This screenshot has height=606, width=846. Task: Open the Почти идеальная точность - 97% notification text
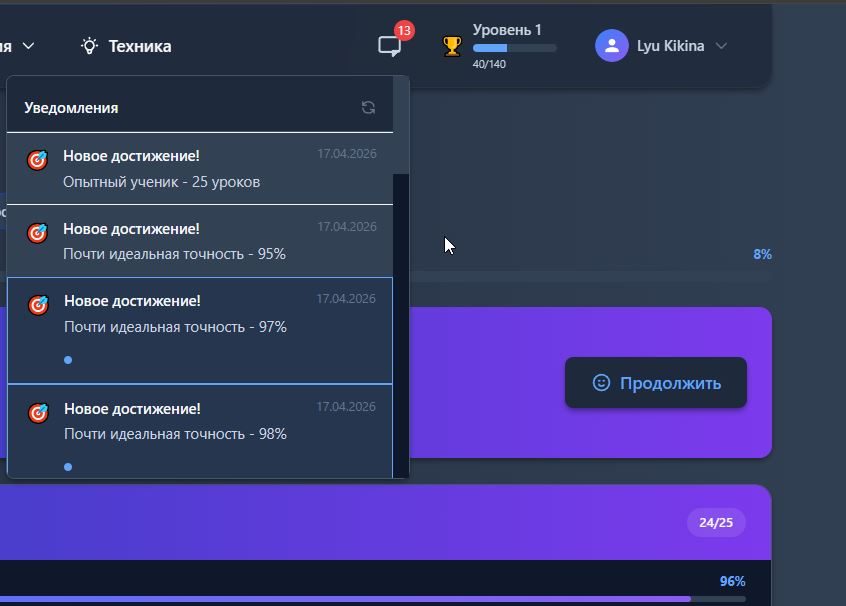point(175,327)
